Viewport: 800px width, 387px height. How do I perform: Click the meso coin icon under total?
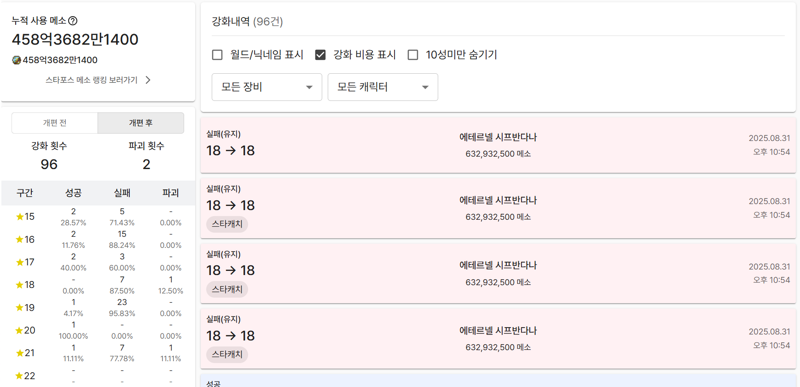click(16, 60)
